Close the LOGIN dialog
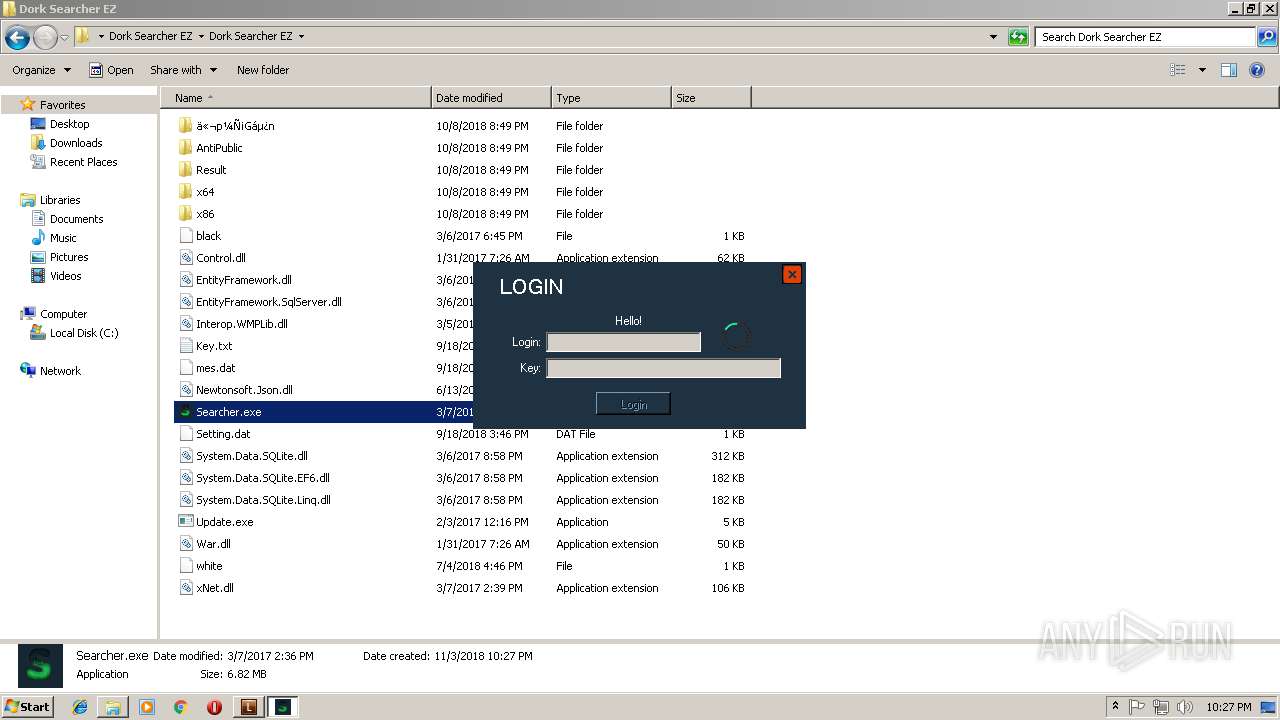Screen dimensions: 1280x720 792,274
